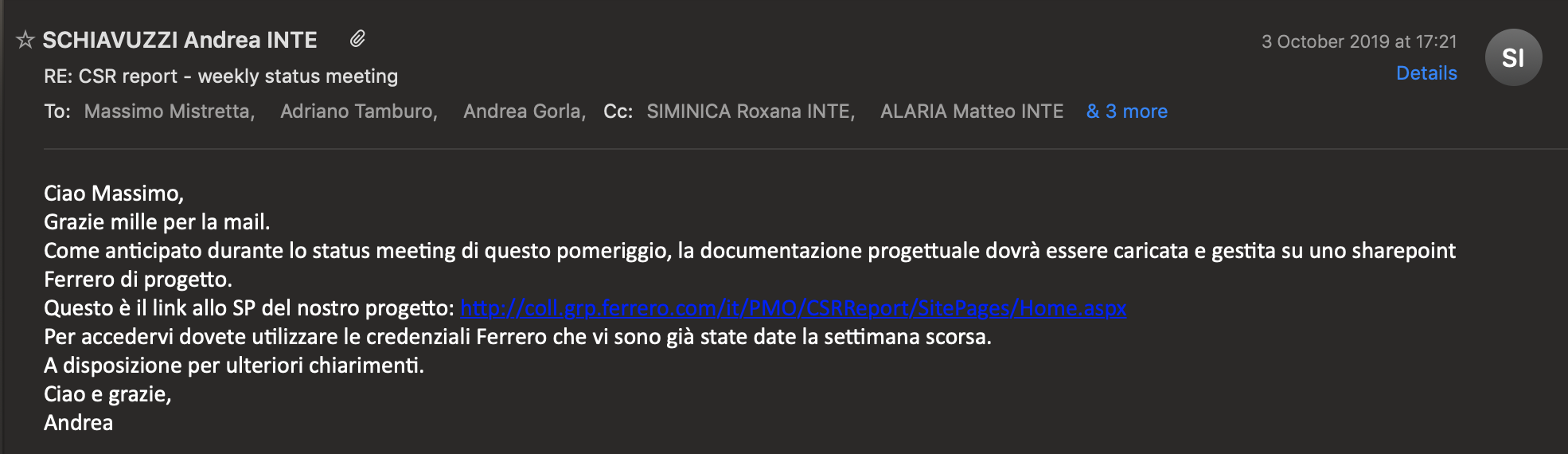The height and width of the screenshot is (454, 1568).
Task: Click the "Grazie mille per la mail." line
Action: tap(157, 222)
